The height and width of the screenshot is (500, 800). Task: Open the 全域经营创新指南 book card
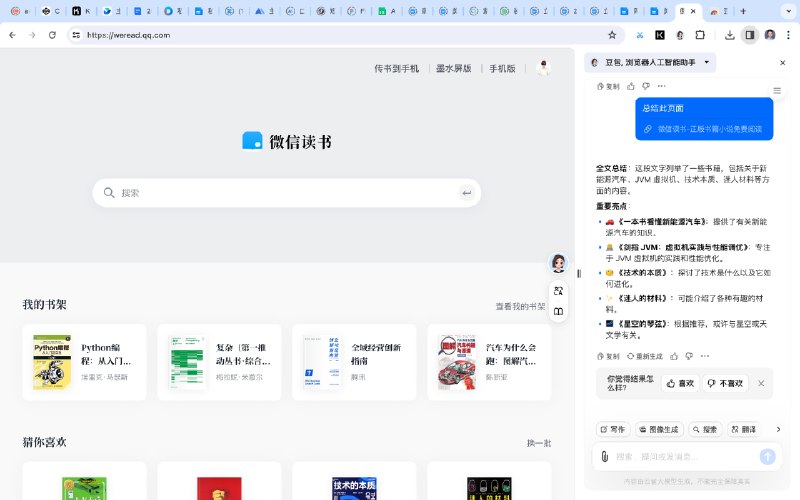(354, 362)
